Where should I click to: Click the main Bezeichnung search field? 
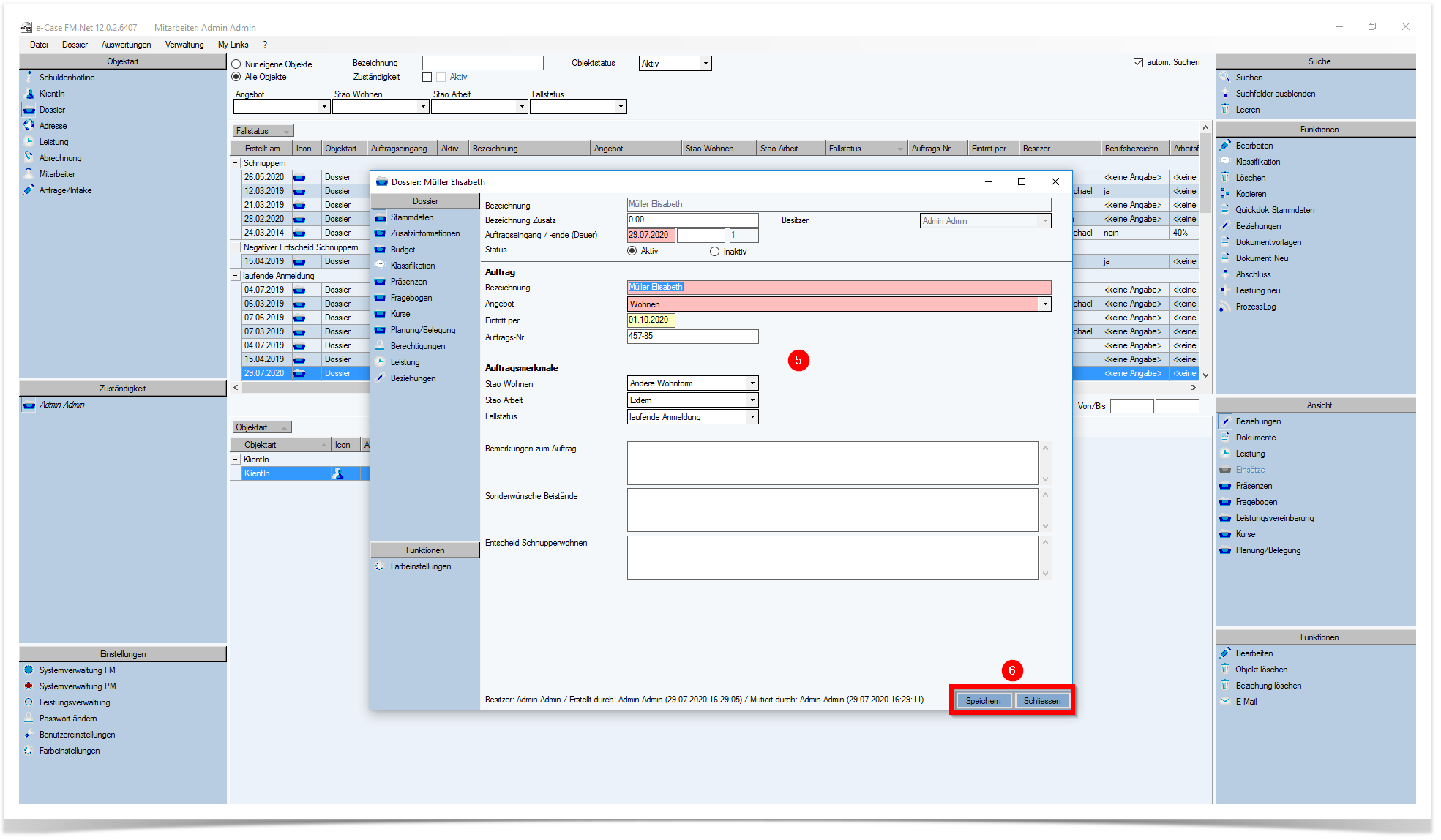coord(483,63)
